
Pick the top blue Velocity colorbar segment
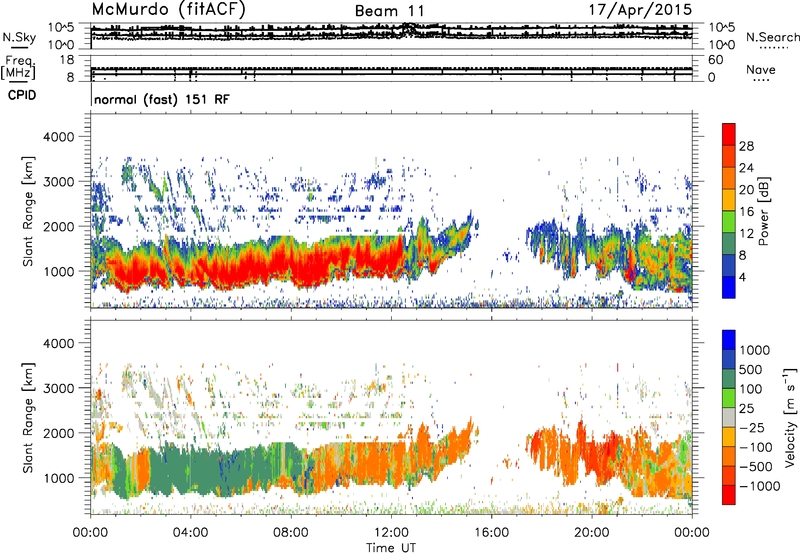click(x=729, y=340)
